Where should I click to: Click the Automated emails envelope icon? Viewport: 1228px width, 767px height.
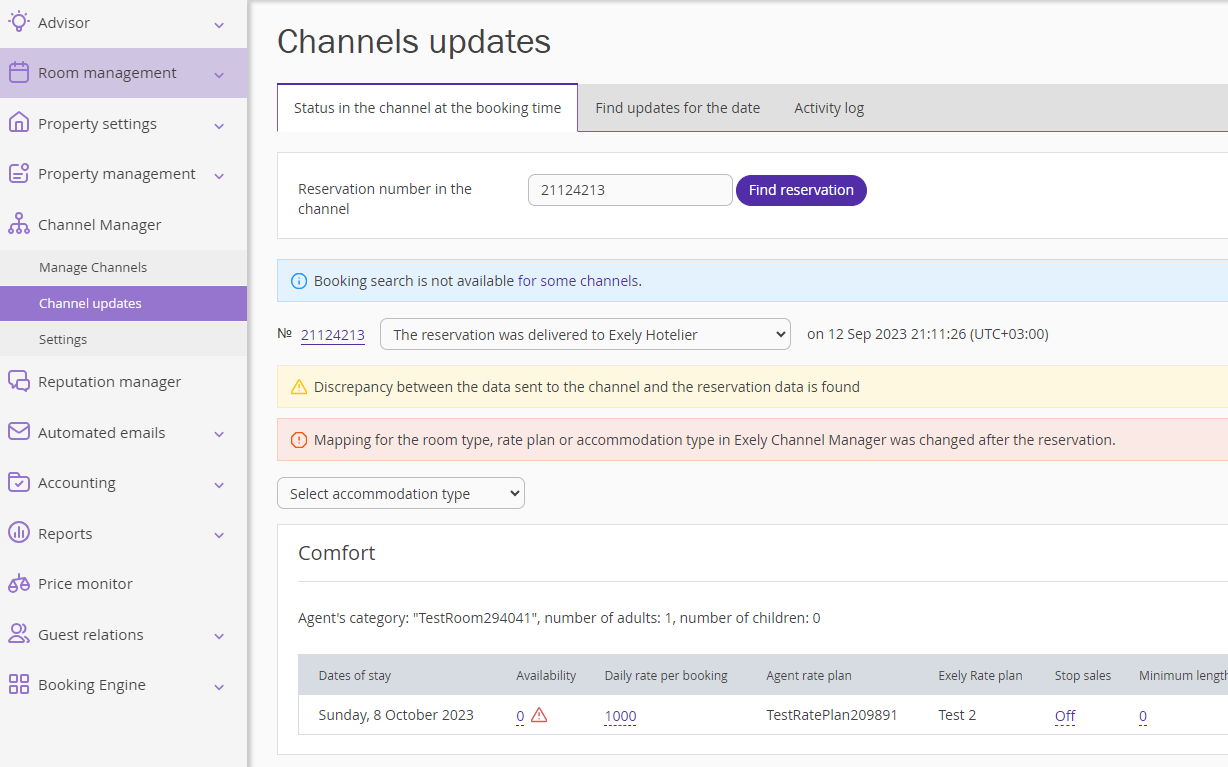click(x=18, y=432)
